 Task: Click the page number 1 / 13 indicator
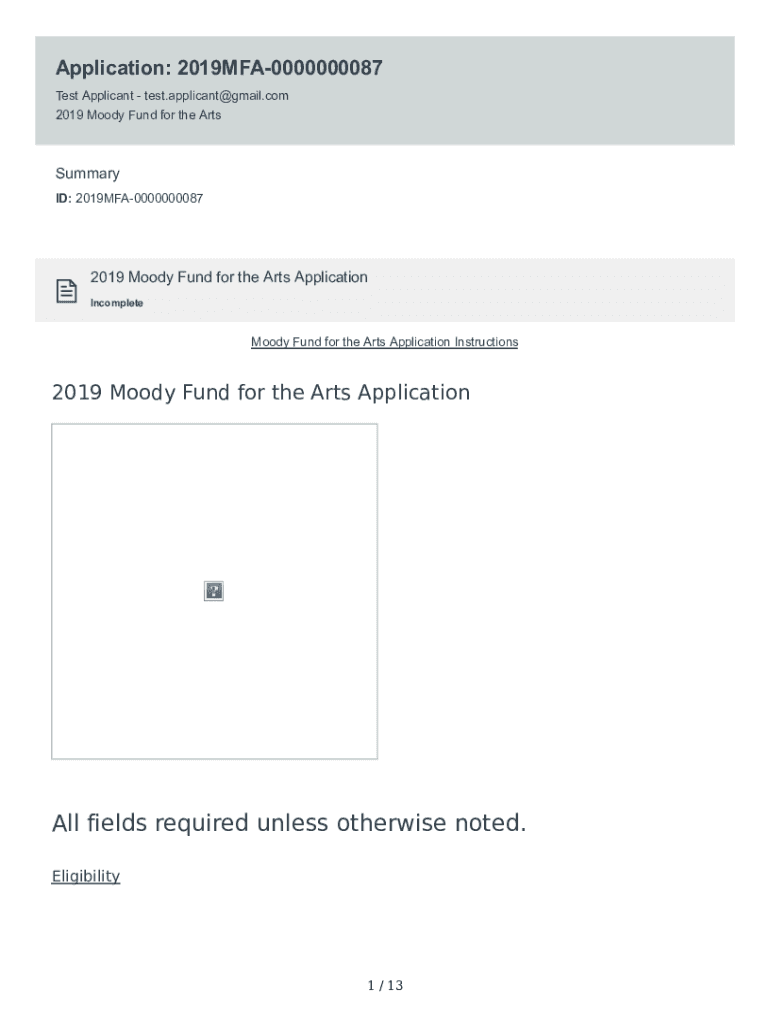[x=385, y=986]
